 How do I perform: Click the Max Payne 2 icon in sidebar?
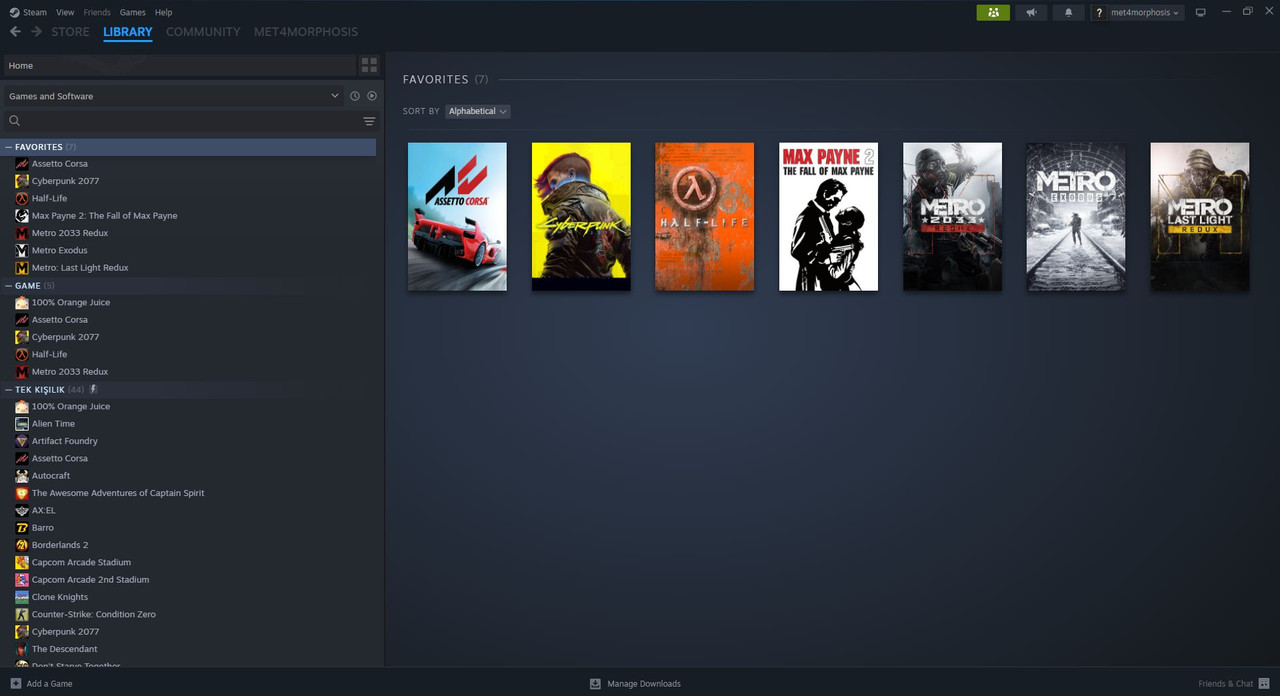(22, 216)
